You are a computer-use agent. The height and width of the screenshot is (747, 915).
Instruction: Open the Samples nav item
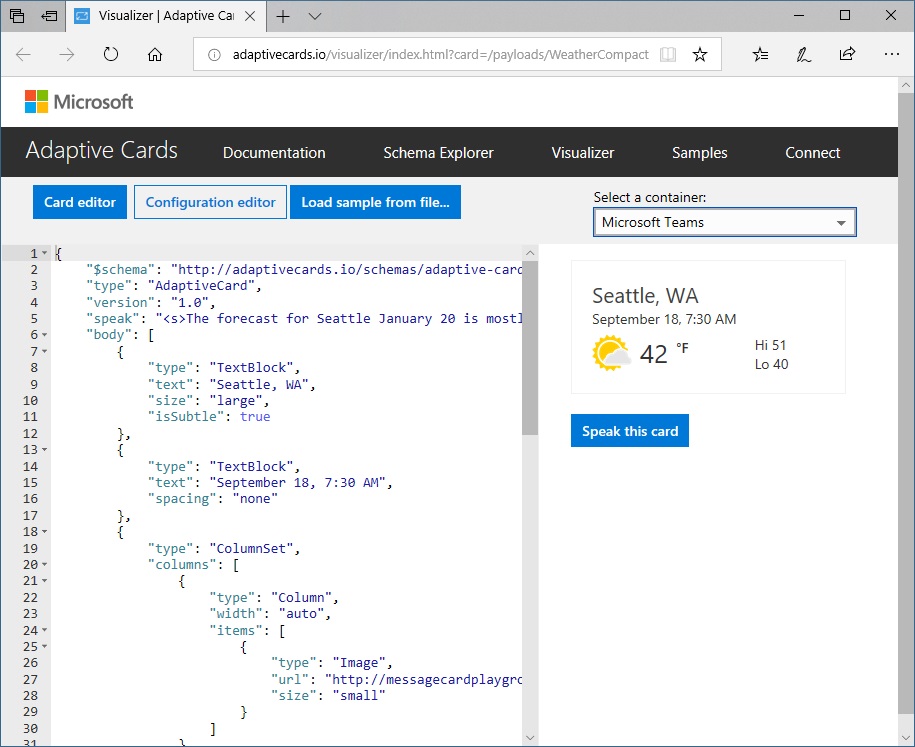pyautogui.click(x=699, y=153)
